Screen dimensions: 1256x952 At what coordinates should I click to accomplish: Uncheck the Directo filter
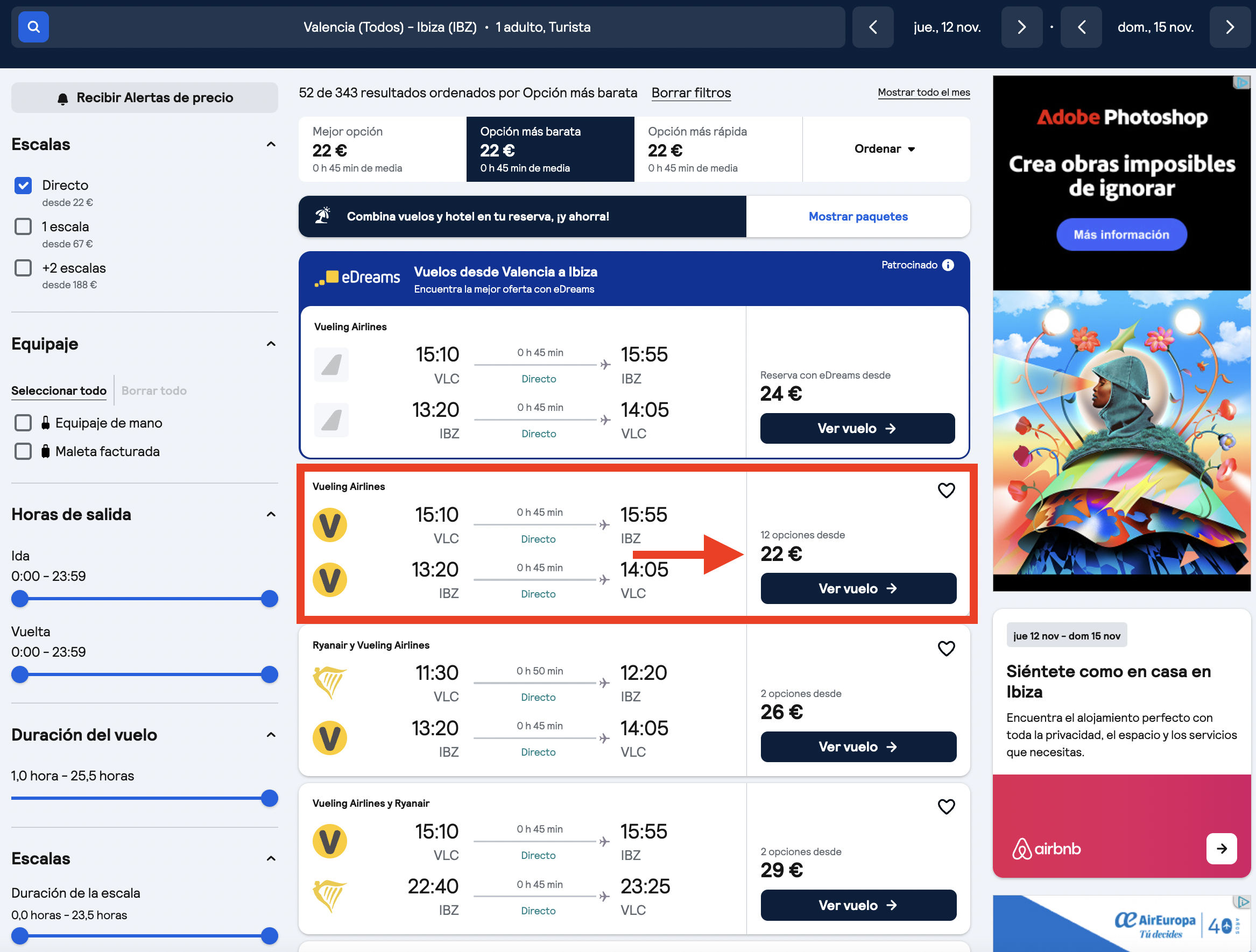[x=23, y=185]
